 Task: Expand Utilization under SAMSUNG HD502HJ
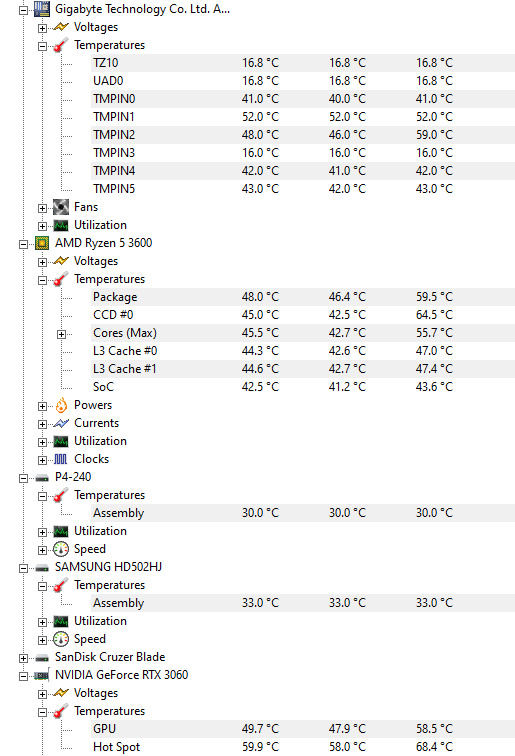point(42,622)
